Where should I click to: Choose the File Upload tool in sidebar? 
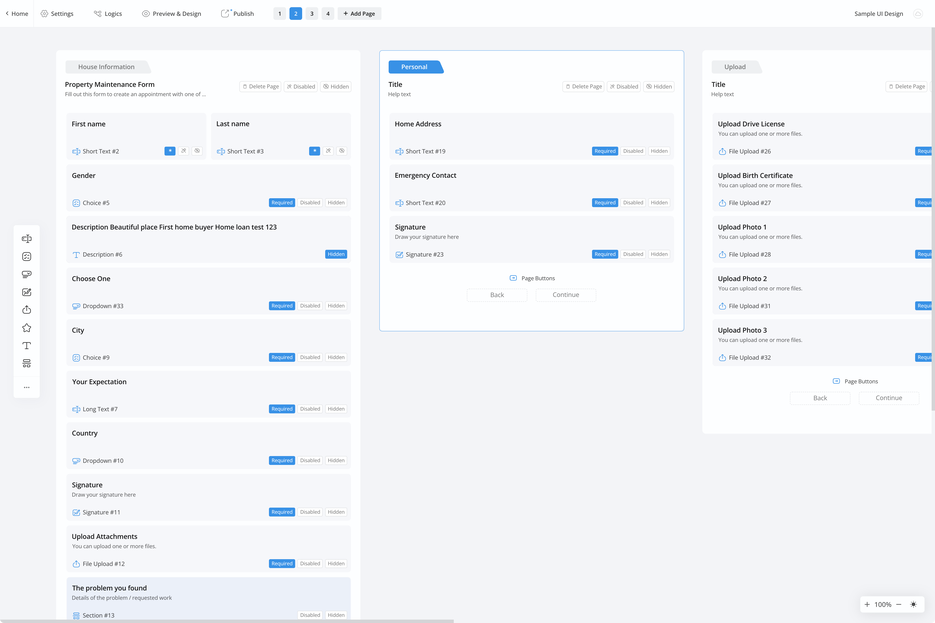(x=27, y=310)
